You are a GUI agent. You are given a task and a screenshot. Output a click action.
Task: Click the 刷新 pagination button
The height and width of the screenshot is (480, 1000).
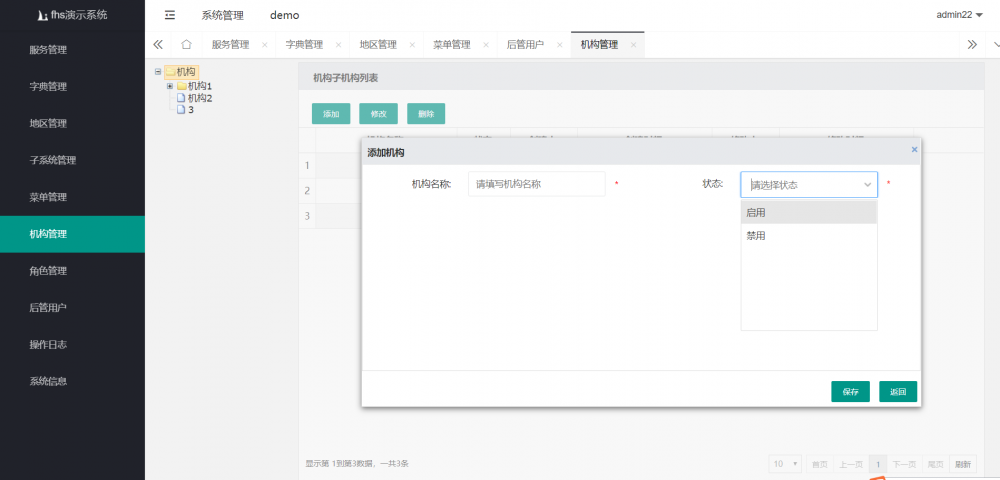(963, 464)
